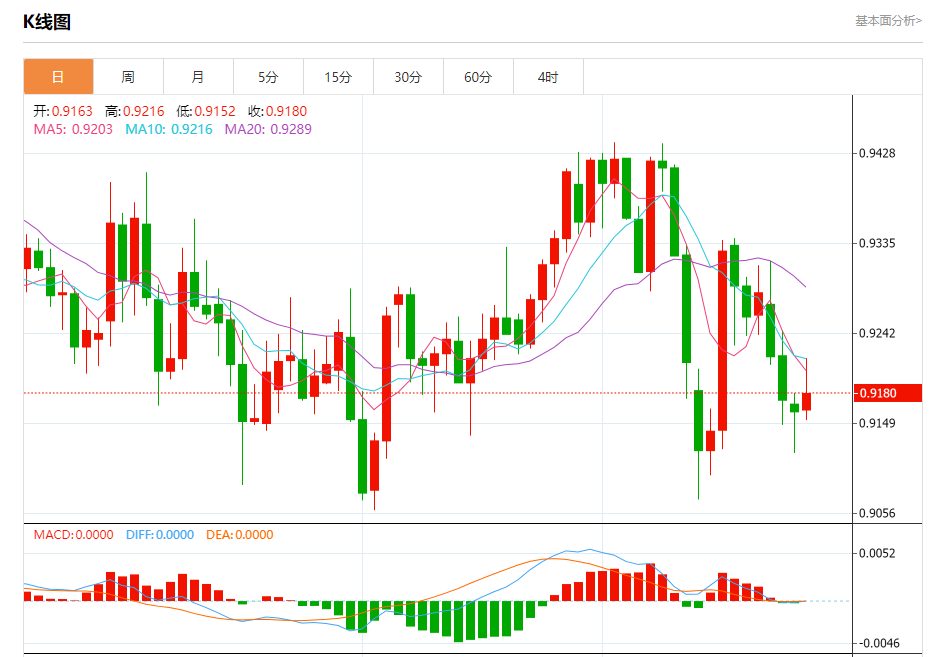This screenshot has height=657, width=936.
Task: Click the MACD:0.0000 indicator label
Action: point(73,535)
